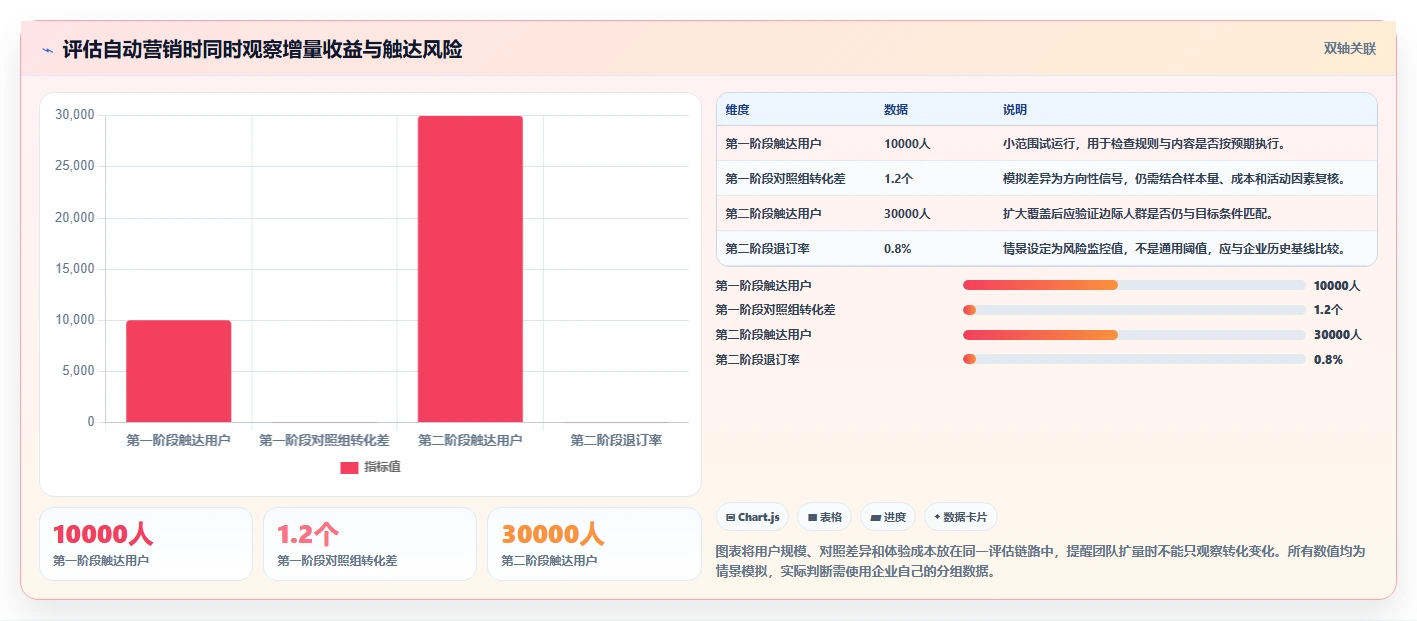The image size is (1417, 621).
Task: Click the progress bar showing 30000人
Action: coord(1134,335)
